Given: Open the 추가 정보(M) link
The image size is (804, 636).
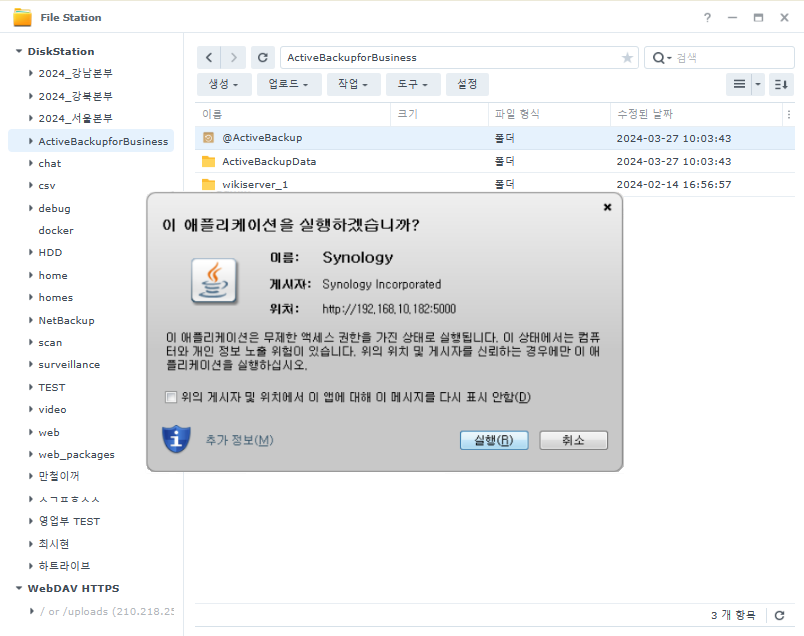Looking at the screenshot, I should tap(239, 440).
